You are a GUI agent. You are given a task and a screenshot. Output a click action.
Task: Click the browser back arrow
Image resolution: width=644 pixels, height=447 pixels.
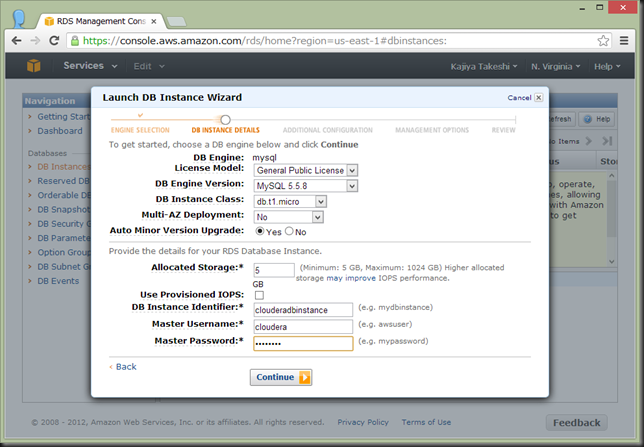tap(16, 41)
